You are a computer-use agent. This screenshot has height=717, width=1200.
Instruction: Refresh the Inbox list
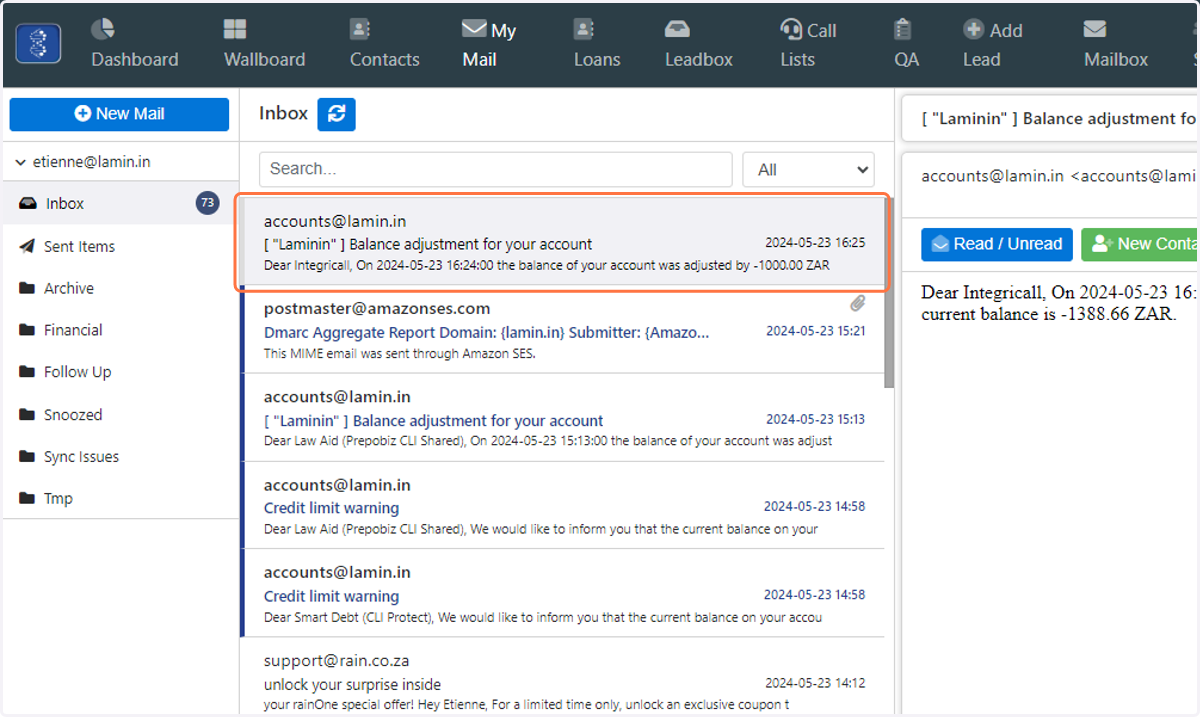336,114
